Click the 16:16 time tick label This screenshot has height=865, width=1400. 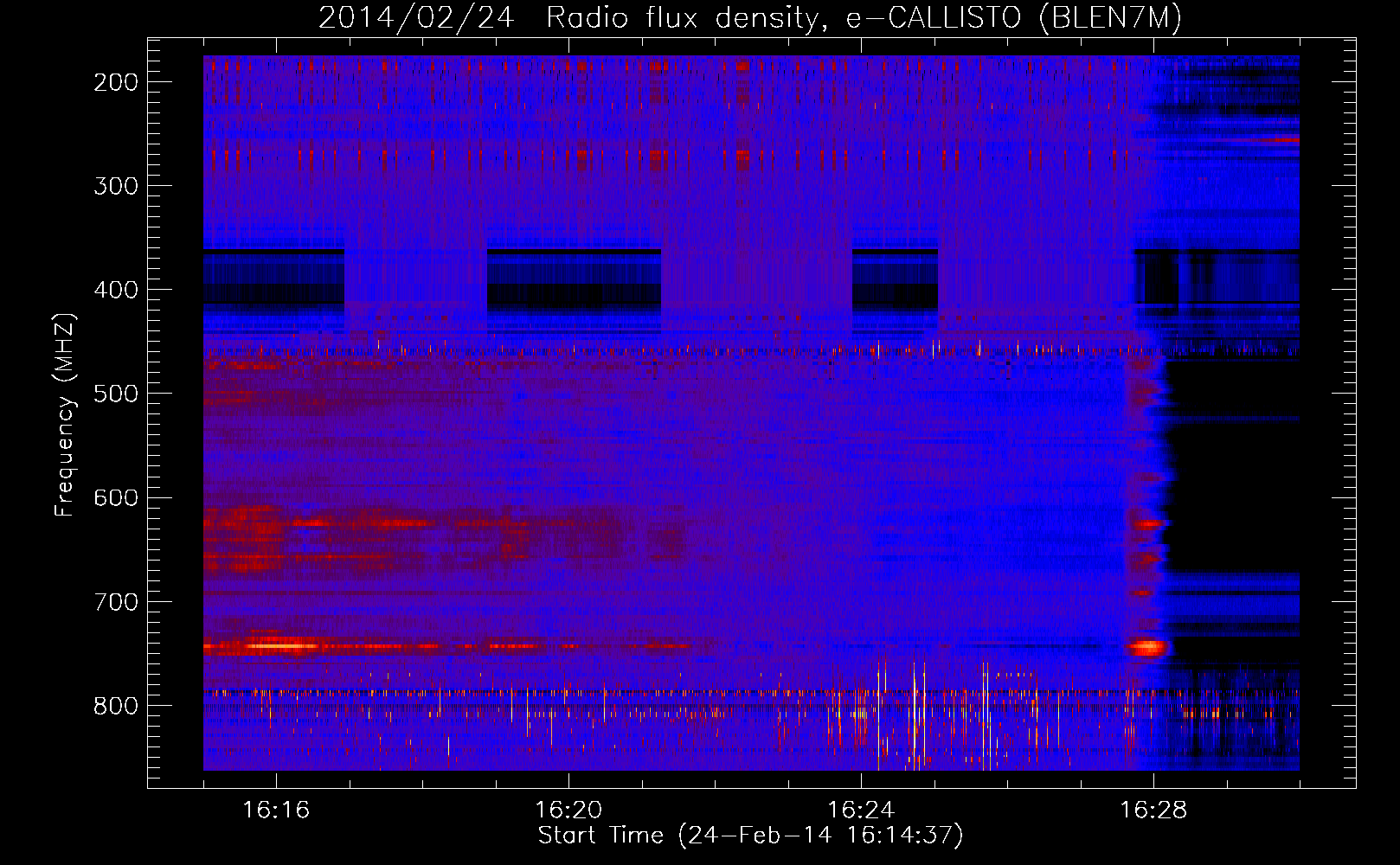point(276,810)
